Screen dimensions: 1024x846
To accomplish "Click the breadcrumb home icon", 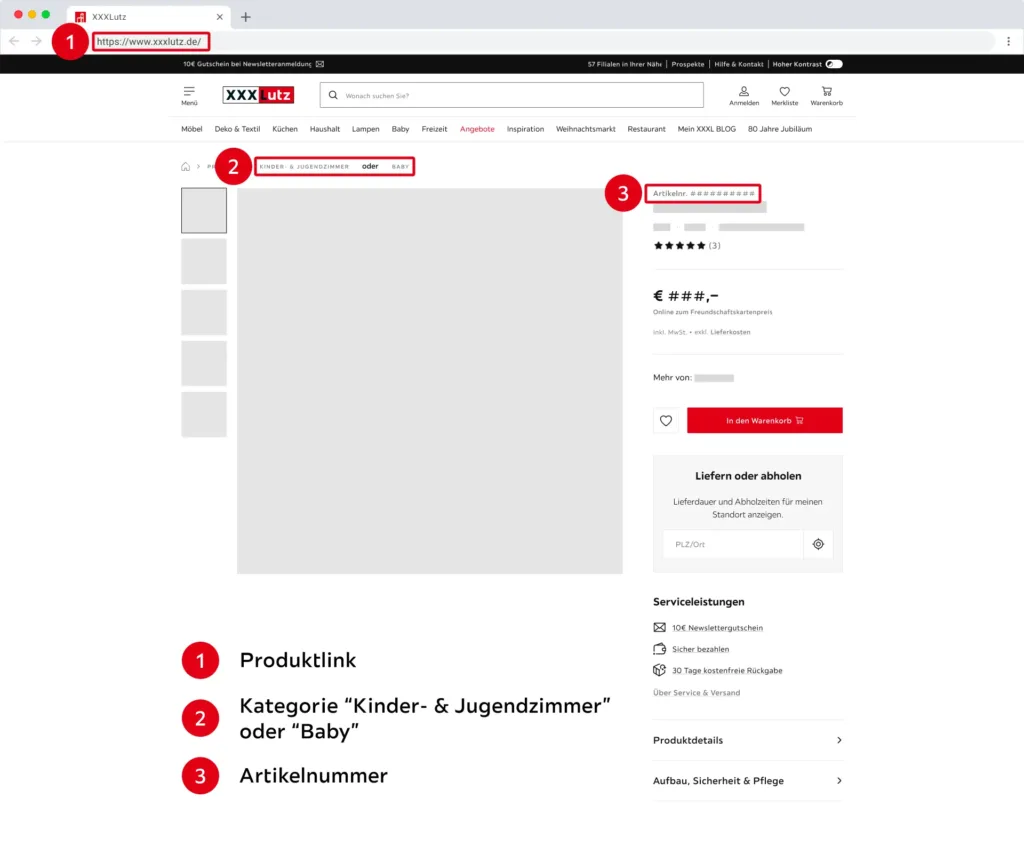I will point(185,166).
